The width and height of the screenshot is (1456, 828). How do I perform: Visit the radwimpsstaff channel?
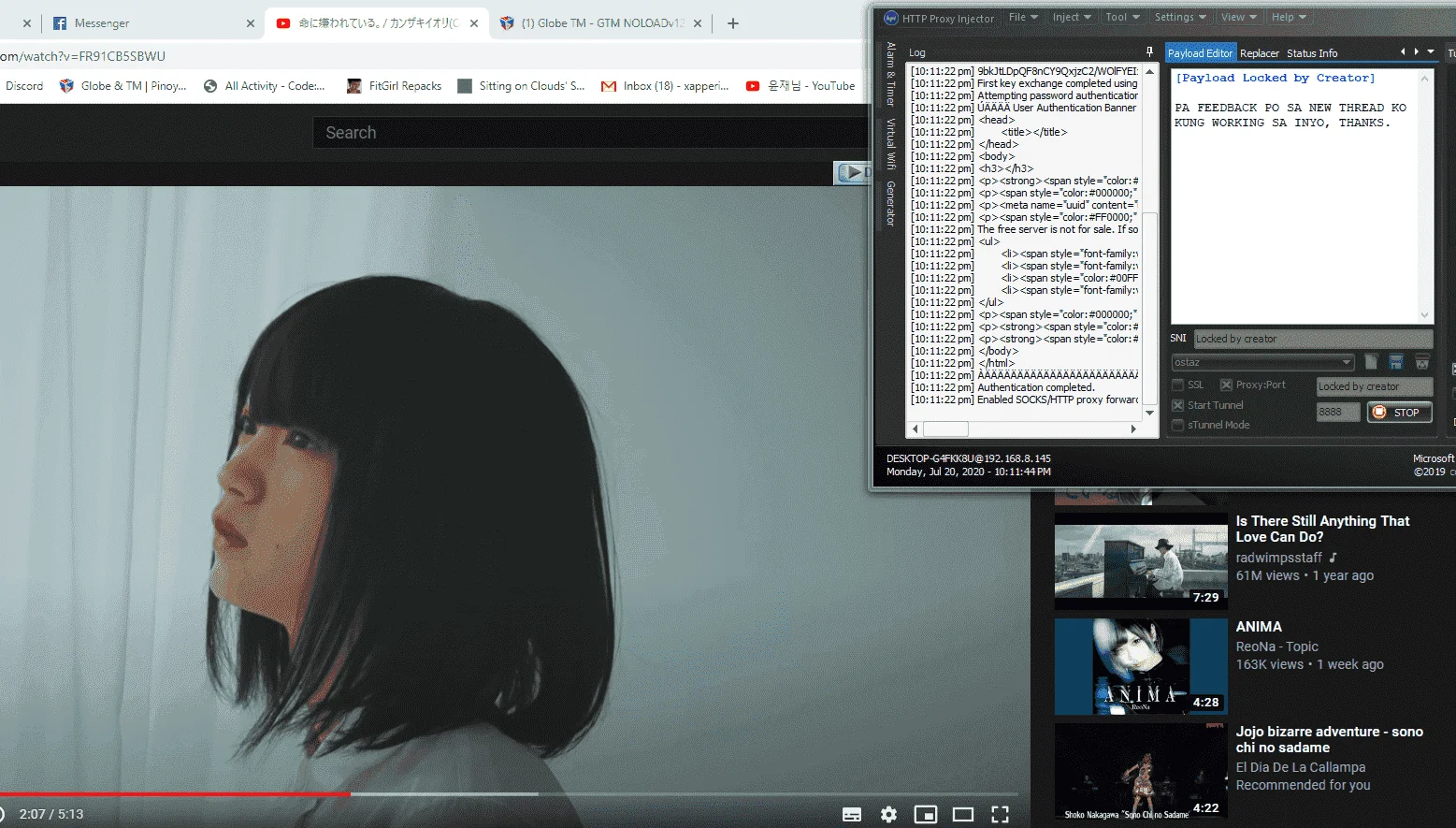tap(1278, 558)
